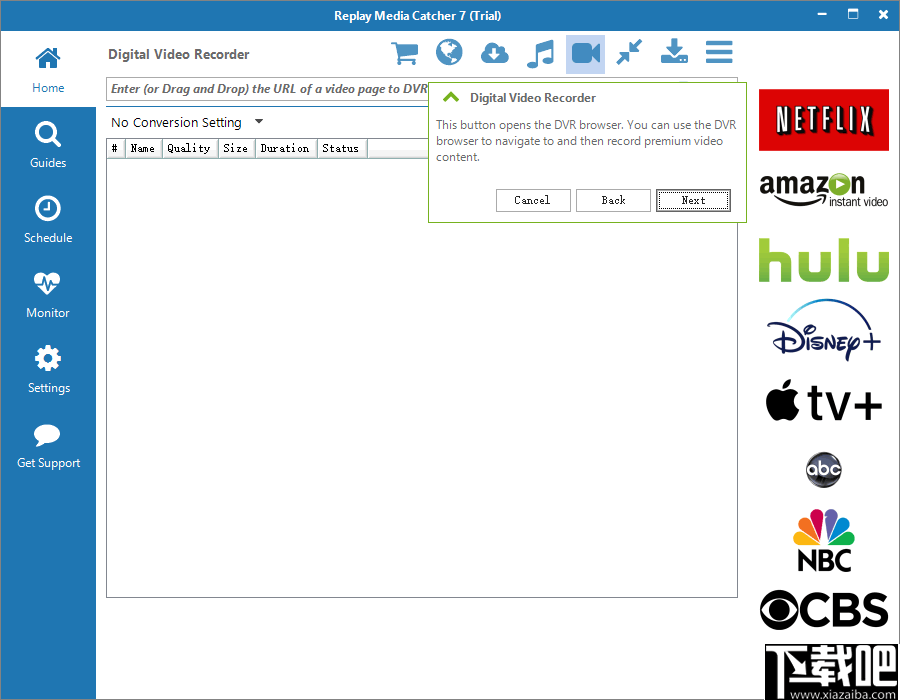Sort by the # column header

point(115,148)
